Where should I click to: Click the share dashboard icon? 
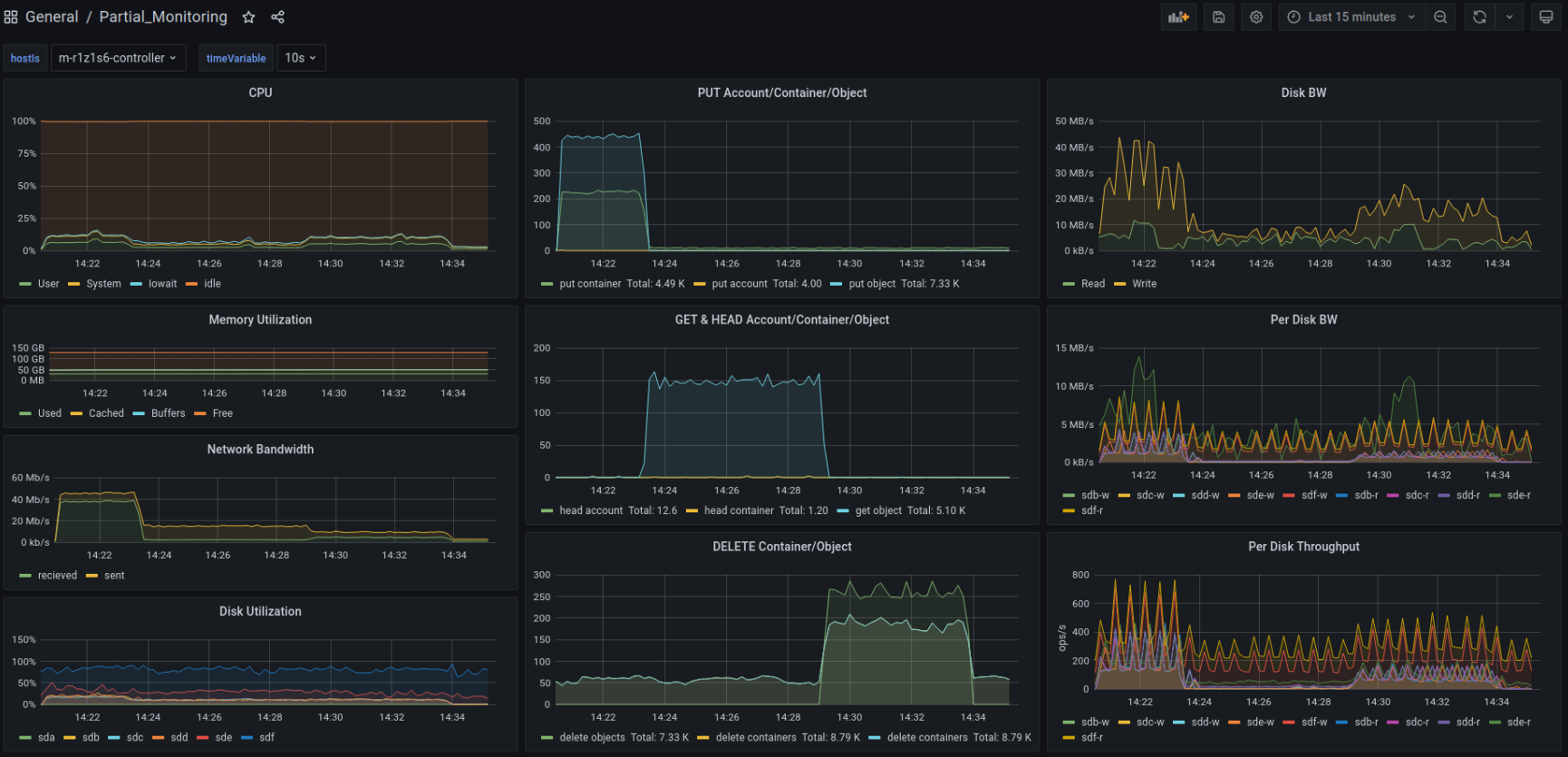click(277, 17)
